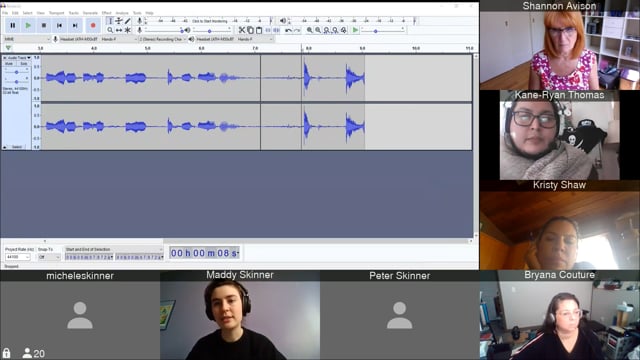Open the recording channels dropdown
The width and height of the screenshot is (640, 360).
point(162,39)
